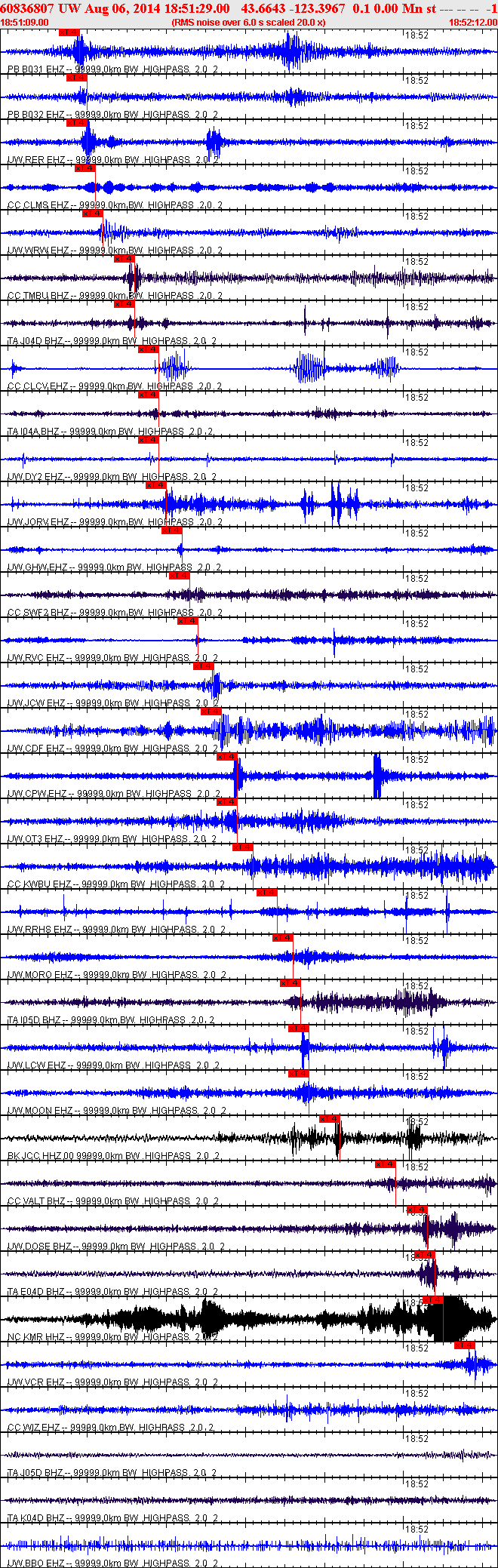Select station label 'UW MOON EHZ'

tap(40, 1111)
